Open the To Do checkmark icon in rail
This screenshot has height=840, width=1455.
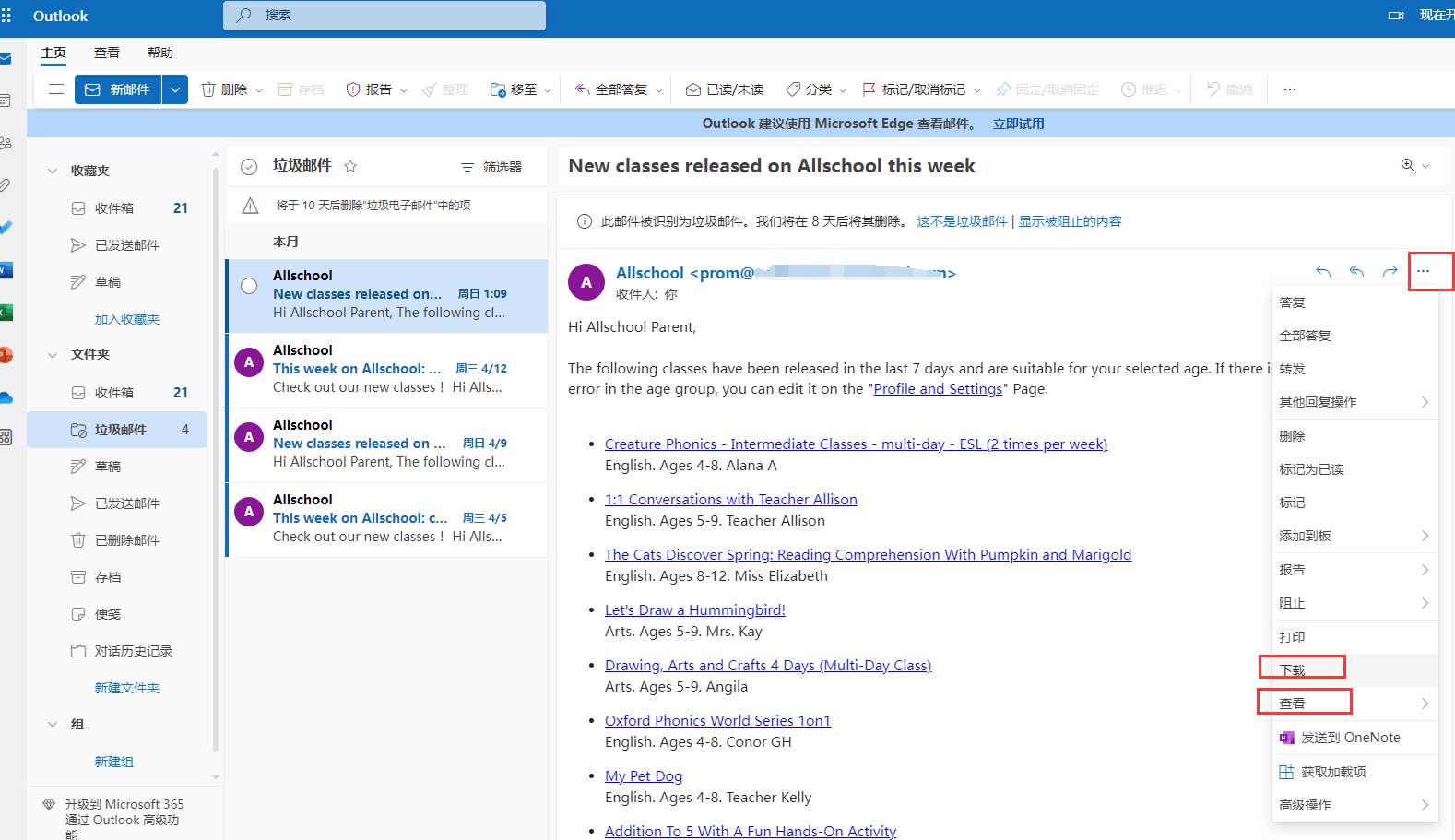(6, 226)
